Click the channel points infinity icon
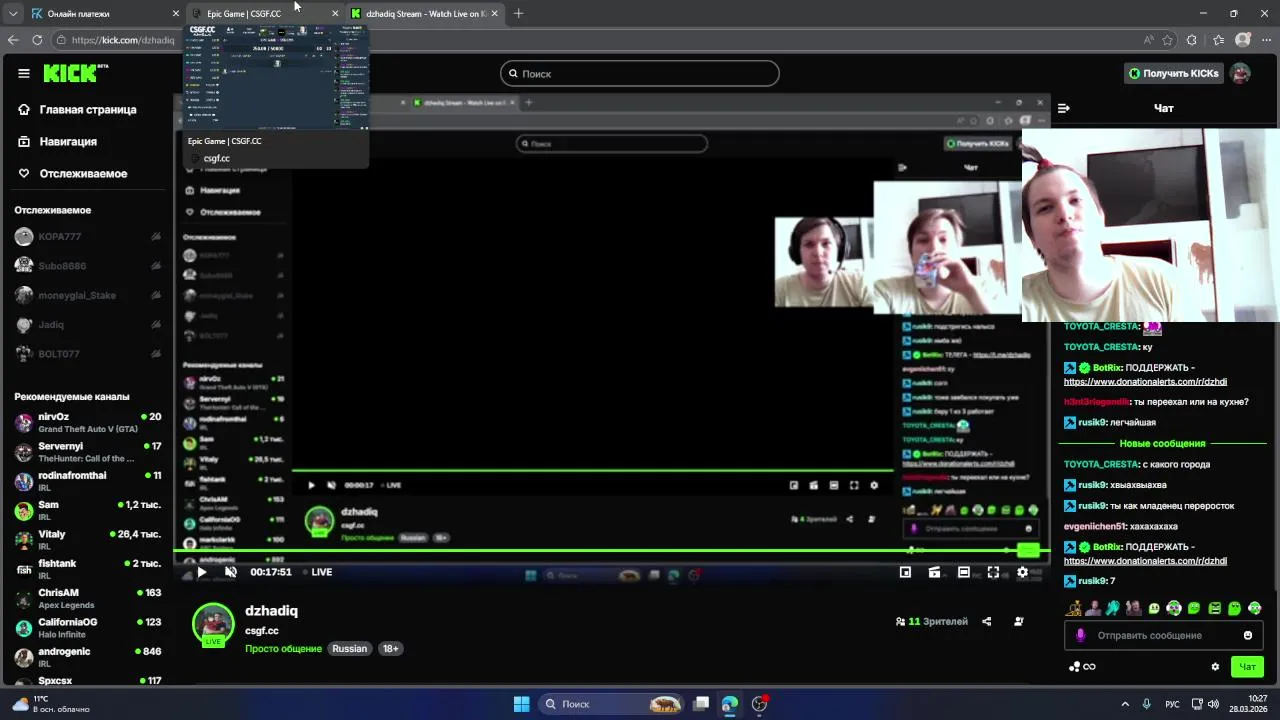 tap(1082, 667)
